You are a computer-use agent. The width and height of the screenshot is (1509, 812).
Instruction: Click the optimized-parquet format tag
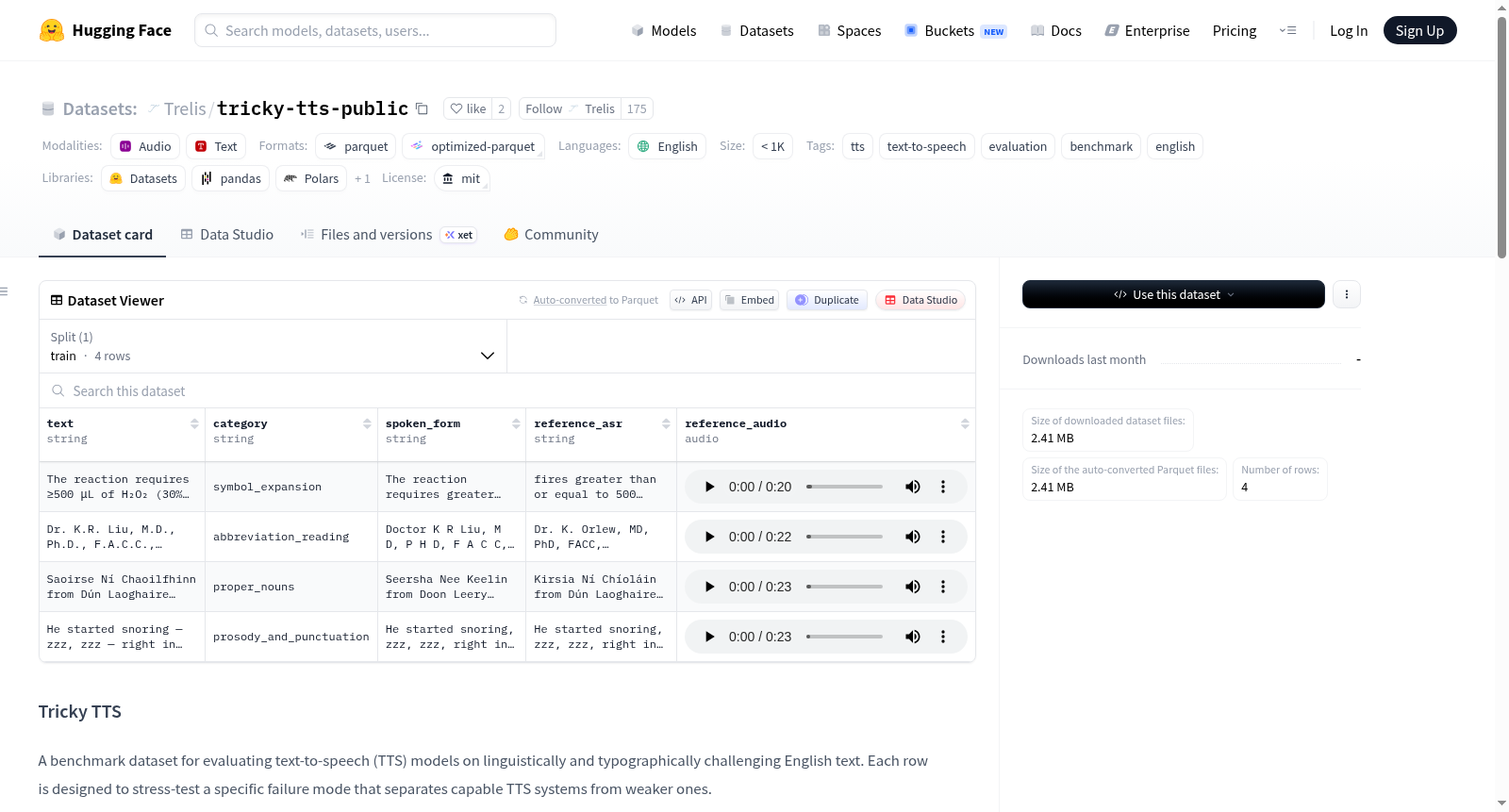(x=473, y=146)
